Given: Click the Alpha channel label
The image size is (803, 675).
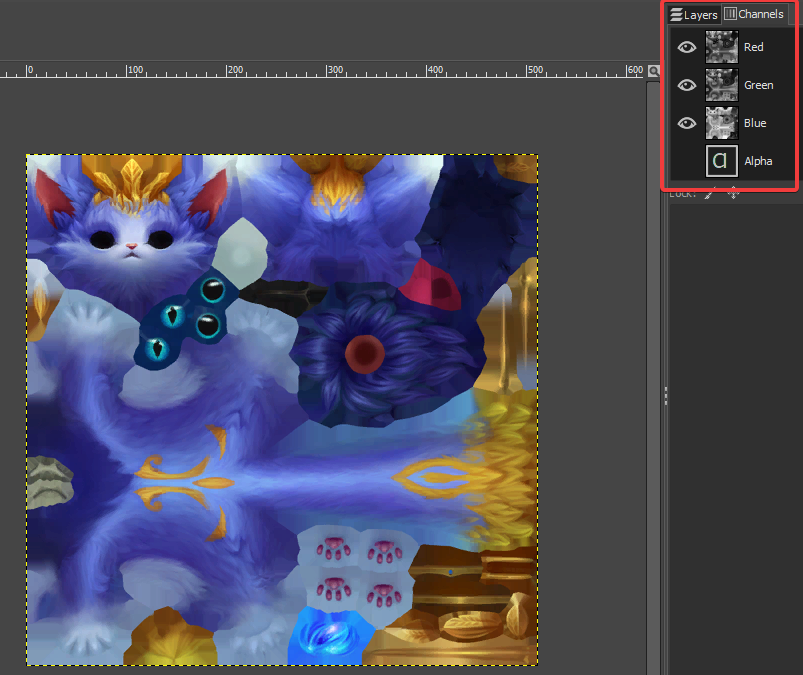Looking at the screenshot, I should click(758, 161).
